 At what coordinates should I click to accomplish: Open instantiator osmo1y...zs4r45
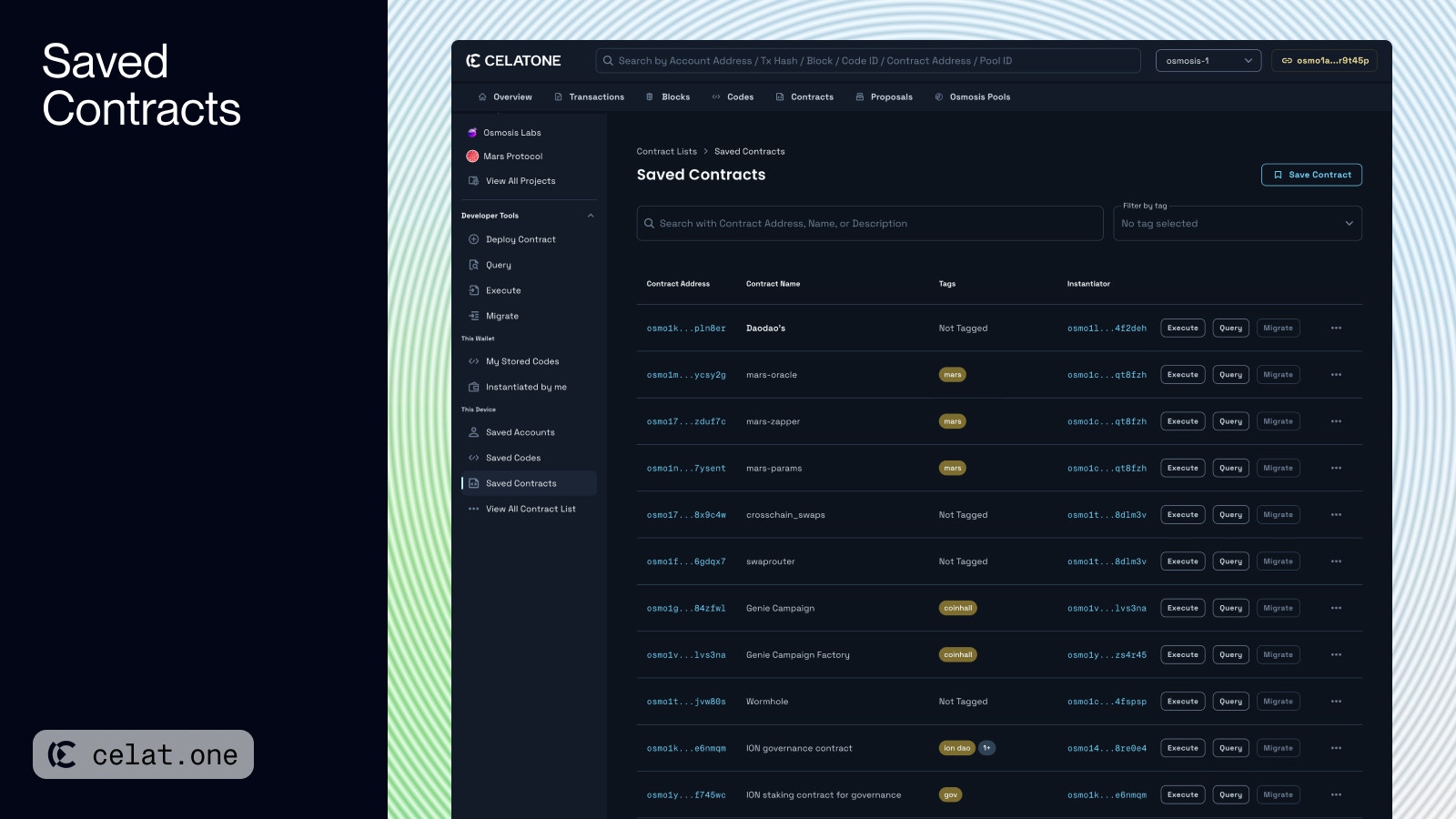click(1107, 655)
